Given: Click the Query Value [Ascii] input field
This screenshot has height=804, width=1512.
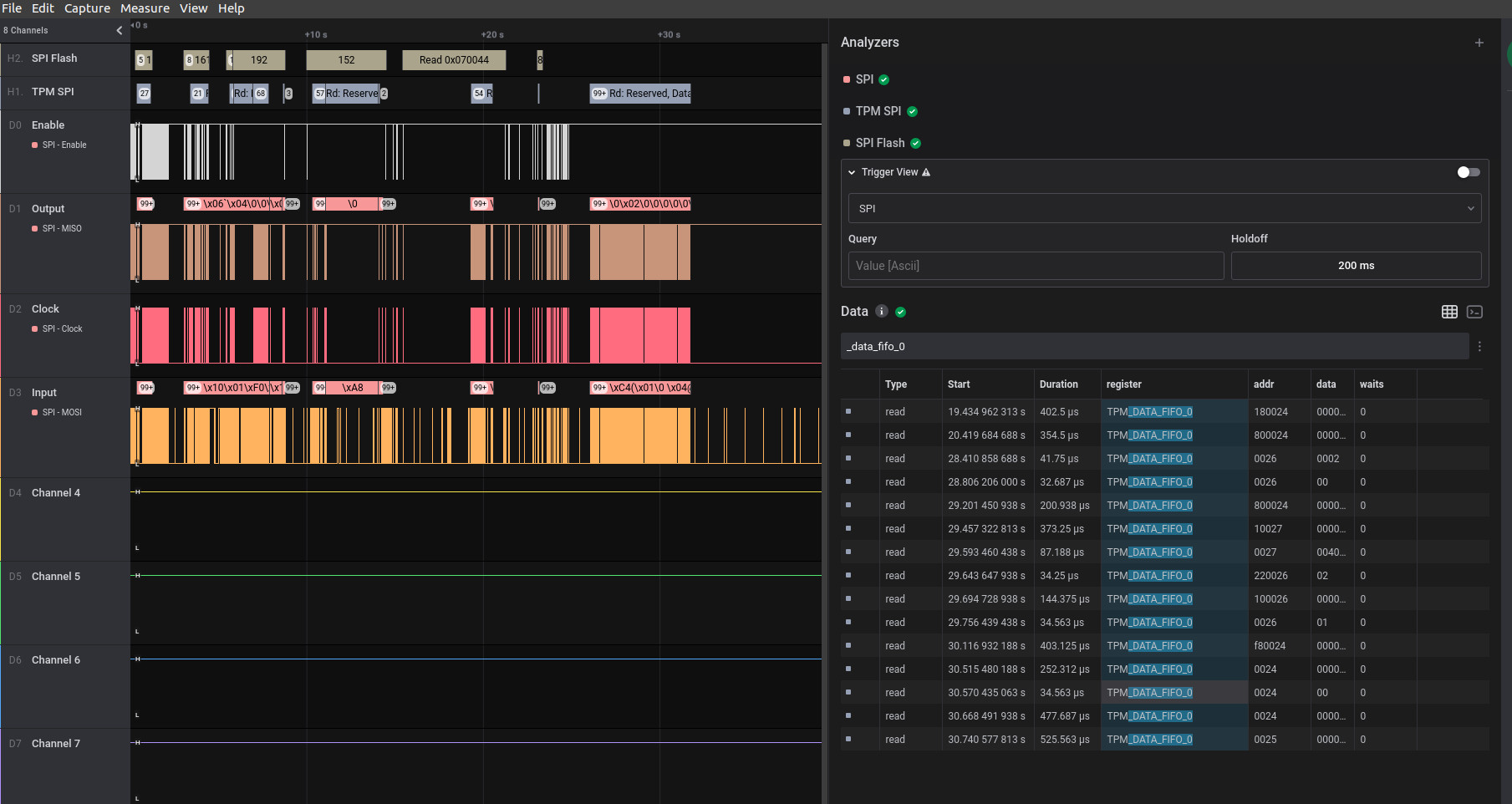Looking at the screenshot, I should coord(1036,266).
